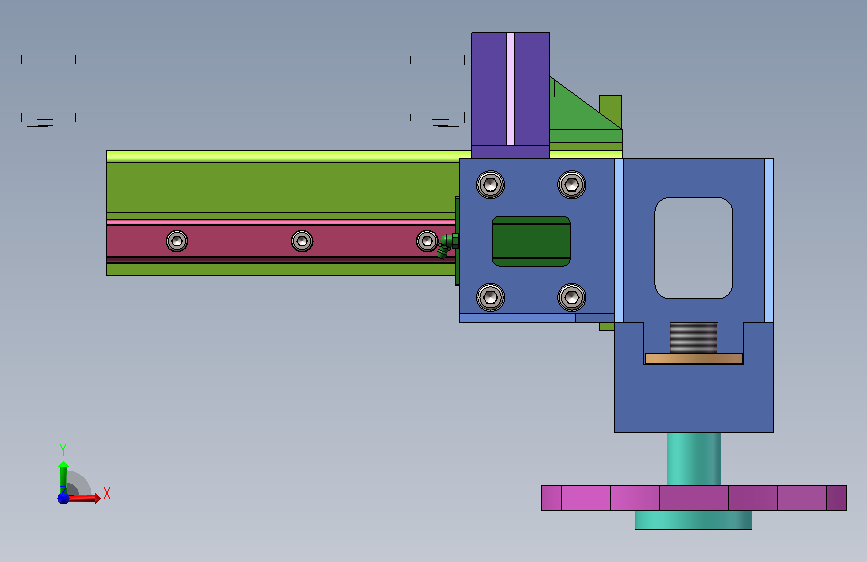
Task: Select the crimson linear guide rail
Action: (281, 241)
